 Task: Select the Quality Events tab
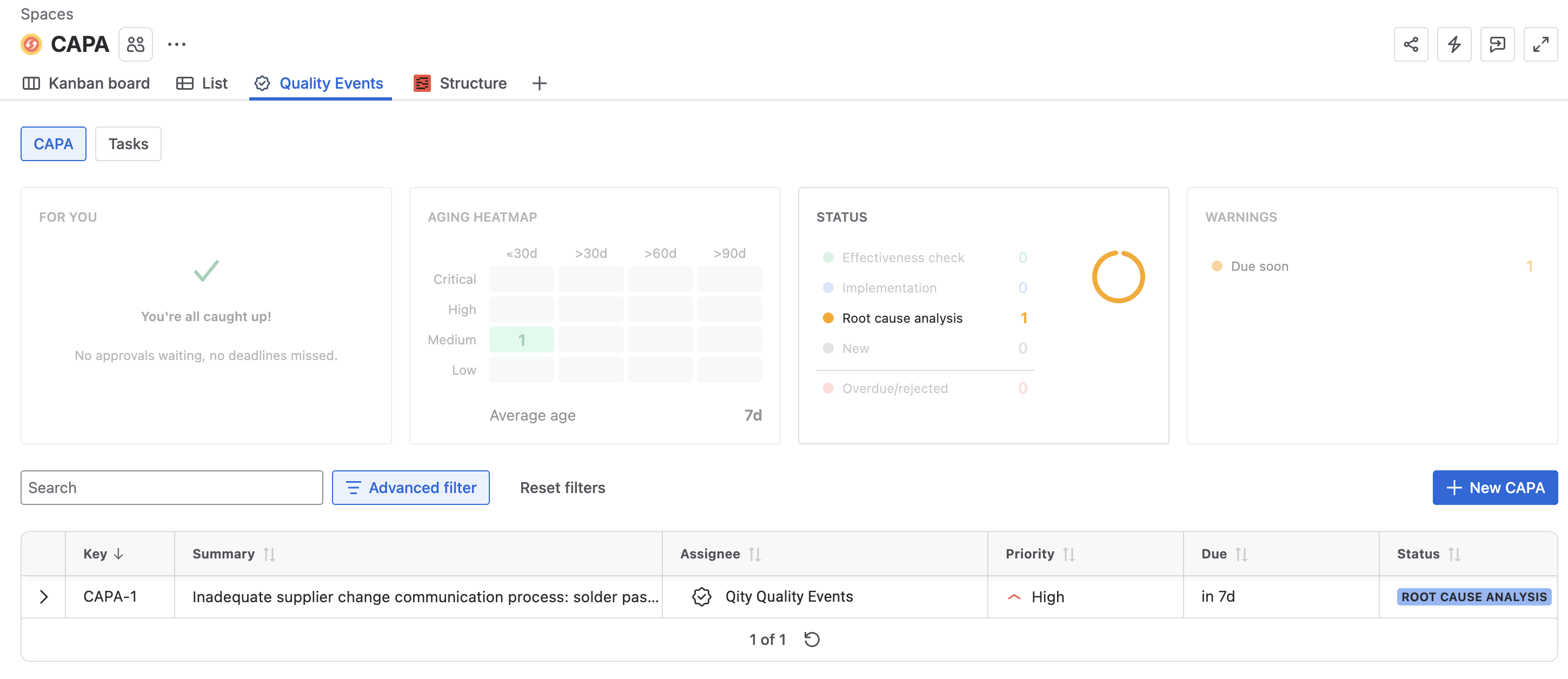point(320,83)
